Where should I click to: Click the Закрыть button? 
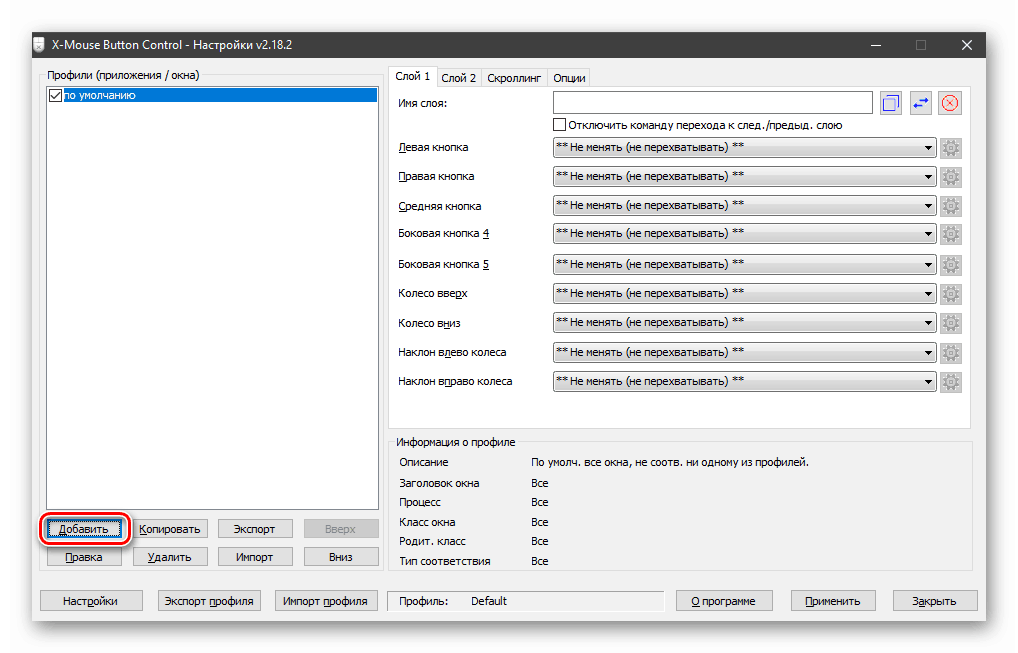(x=935, y=601)
